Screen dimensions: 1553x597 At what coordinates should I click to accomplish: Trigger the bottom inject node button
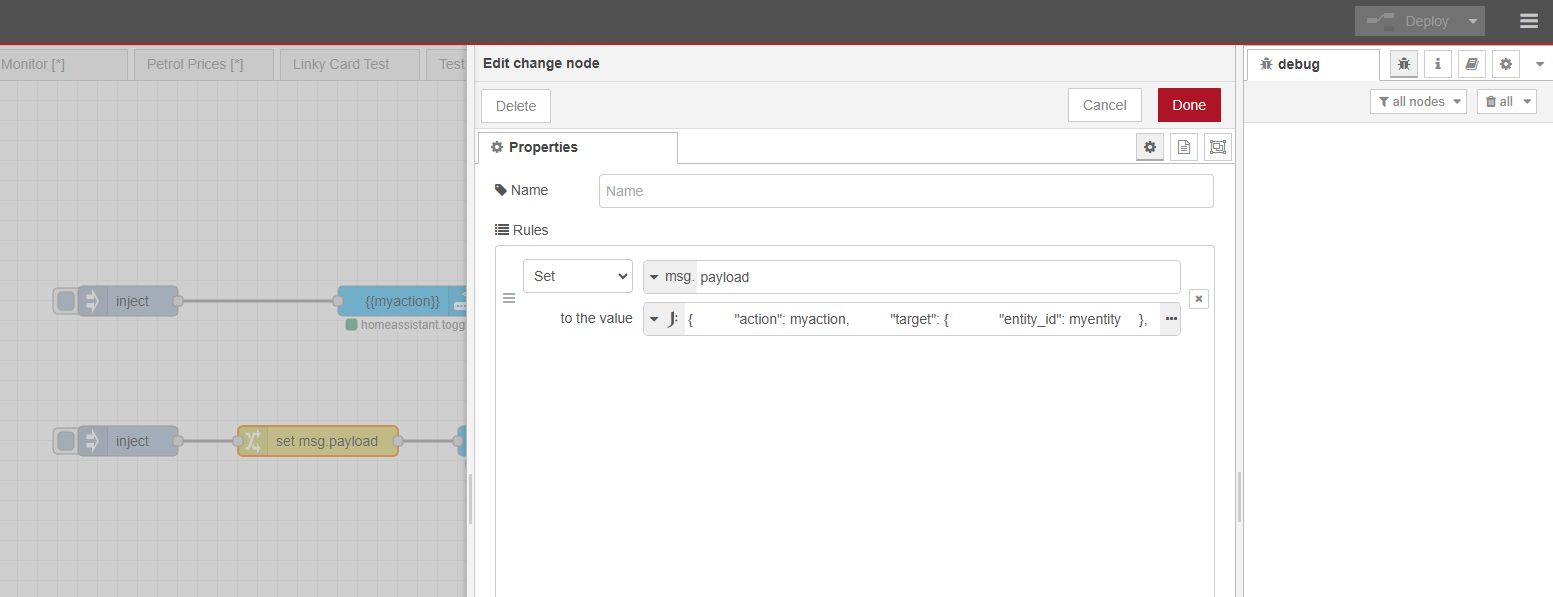[x=66, y=441]
